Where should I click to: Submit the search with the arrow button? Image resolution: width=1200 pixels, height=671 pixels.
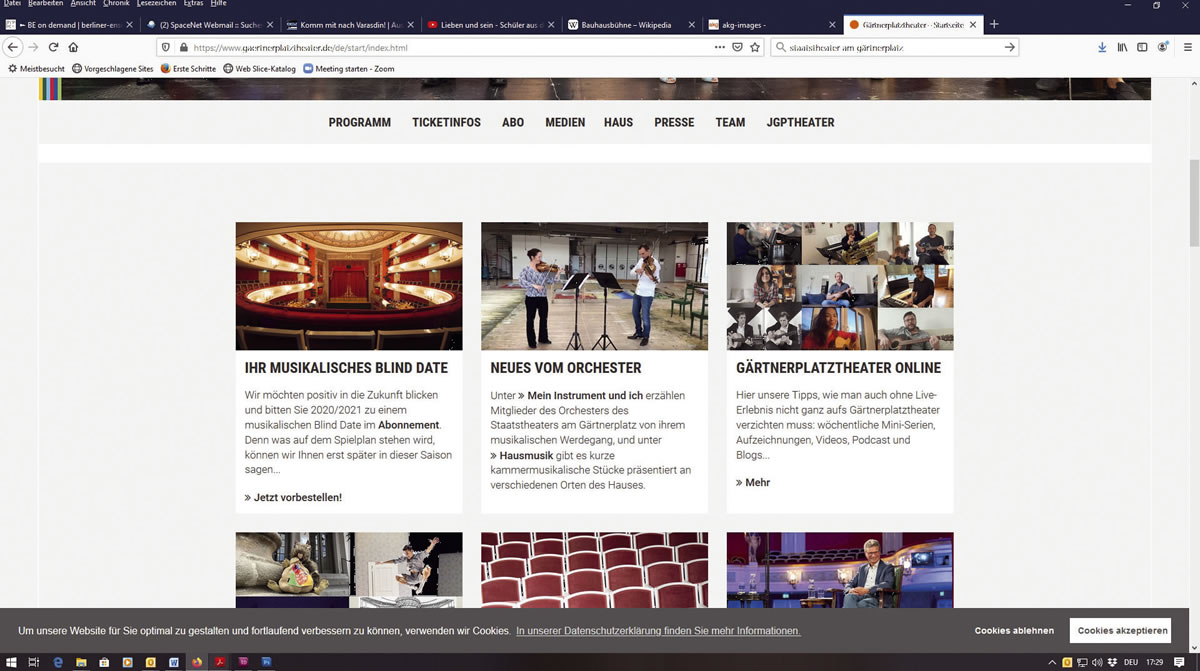[x=1009, y=47]
